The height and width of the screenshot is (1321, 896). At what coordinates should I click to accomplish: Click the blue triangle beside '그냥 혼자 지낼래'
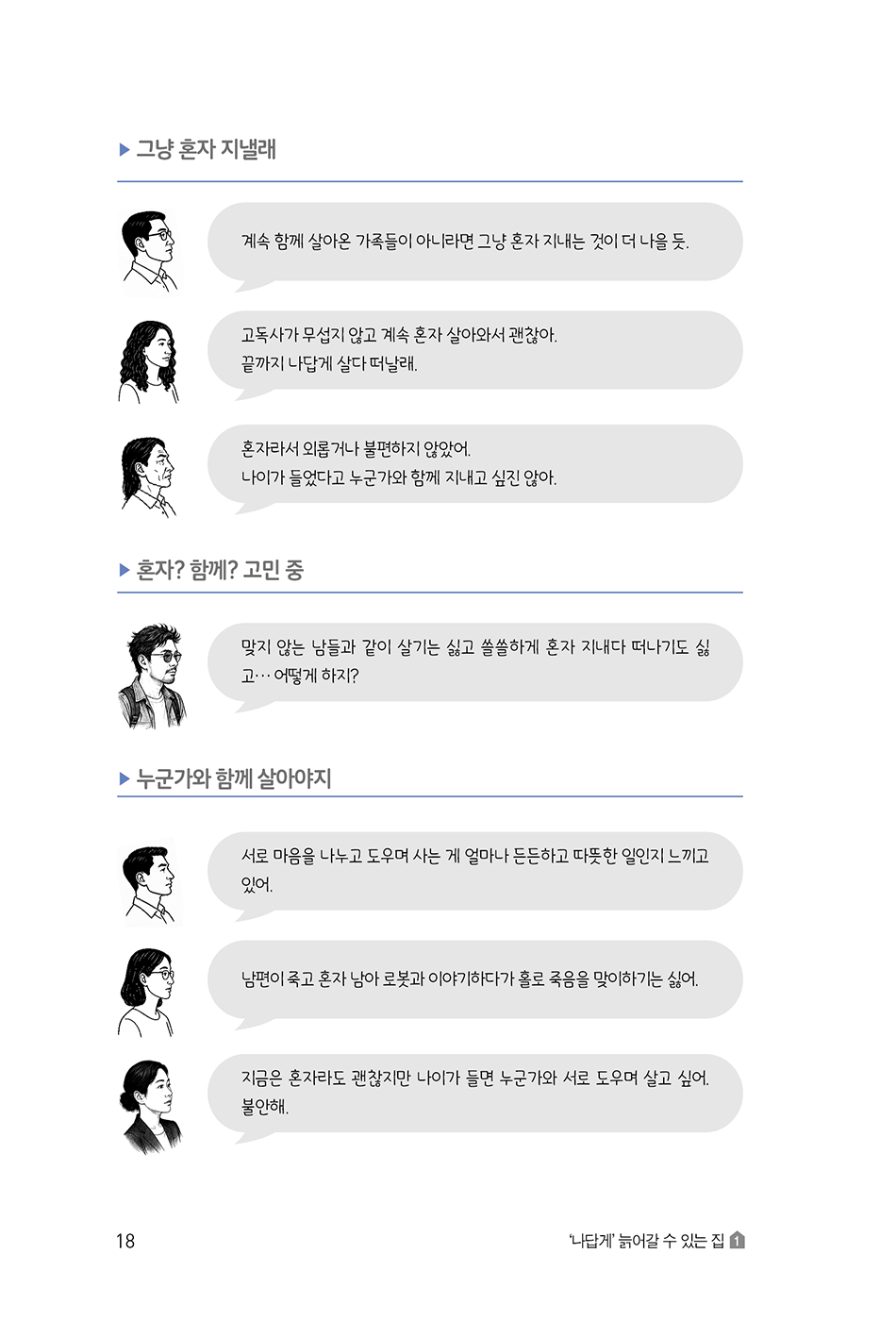[x=124, y=149]
